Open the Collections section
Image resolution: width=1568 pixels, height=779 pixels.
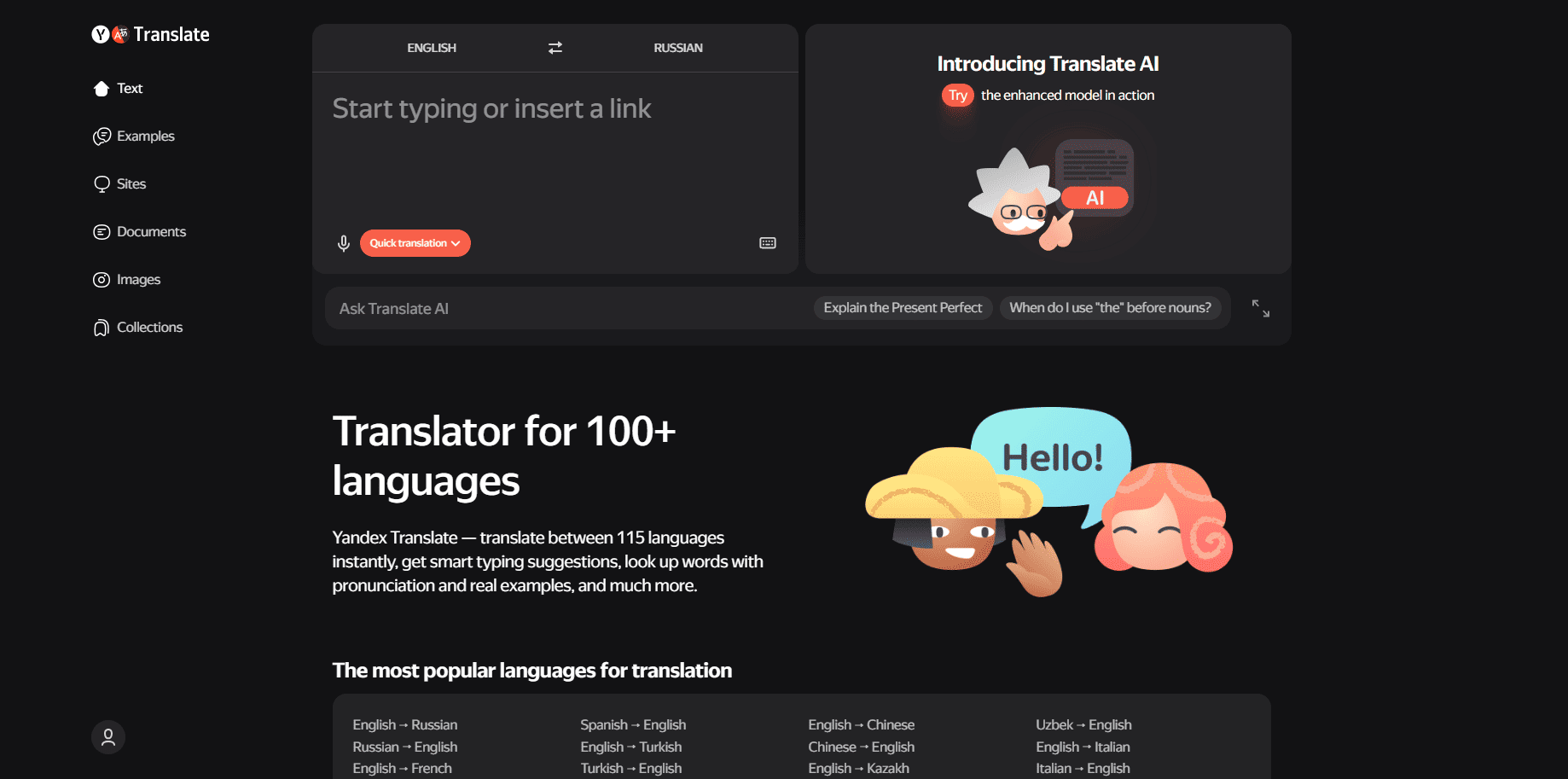(x=148, y=327)
